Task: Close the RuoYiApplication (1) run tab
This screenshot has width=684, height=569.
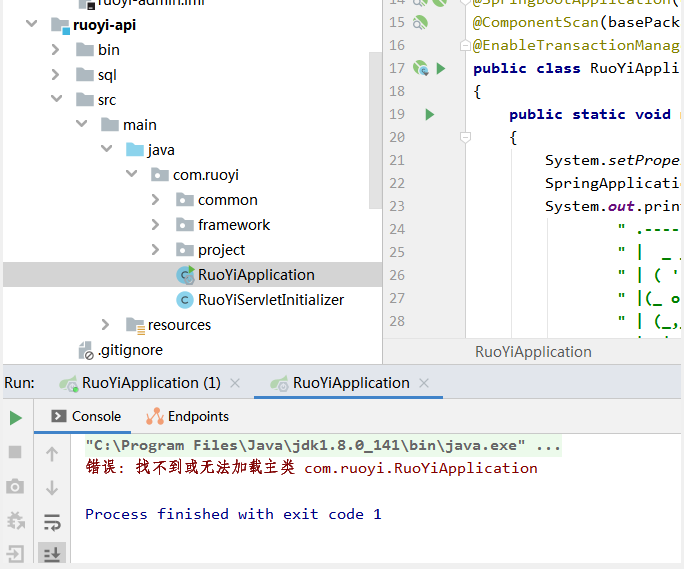Action: [x=235, y=383]
